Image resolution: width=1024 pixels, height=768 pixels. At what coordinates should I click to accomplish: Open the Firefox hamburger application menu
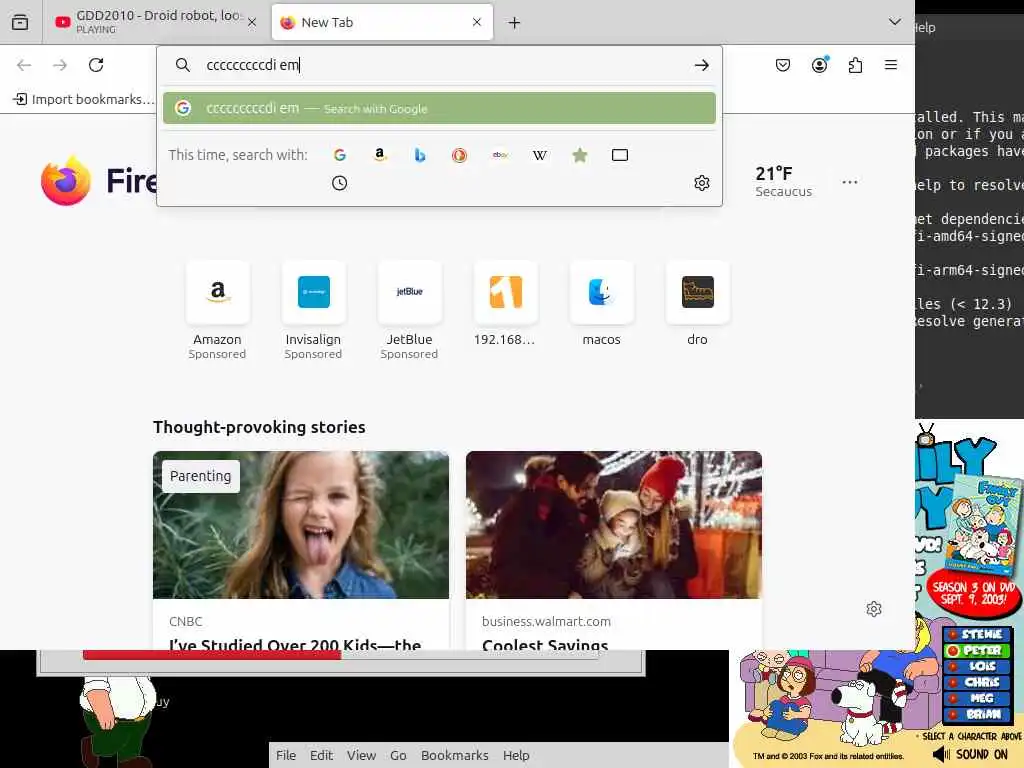click(891, 65)
